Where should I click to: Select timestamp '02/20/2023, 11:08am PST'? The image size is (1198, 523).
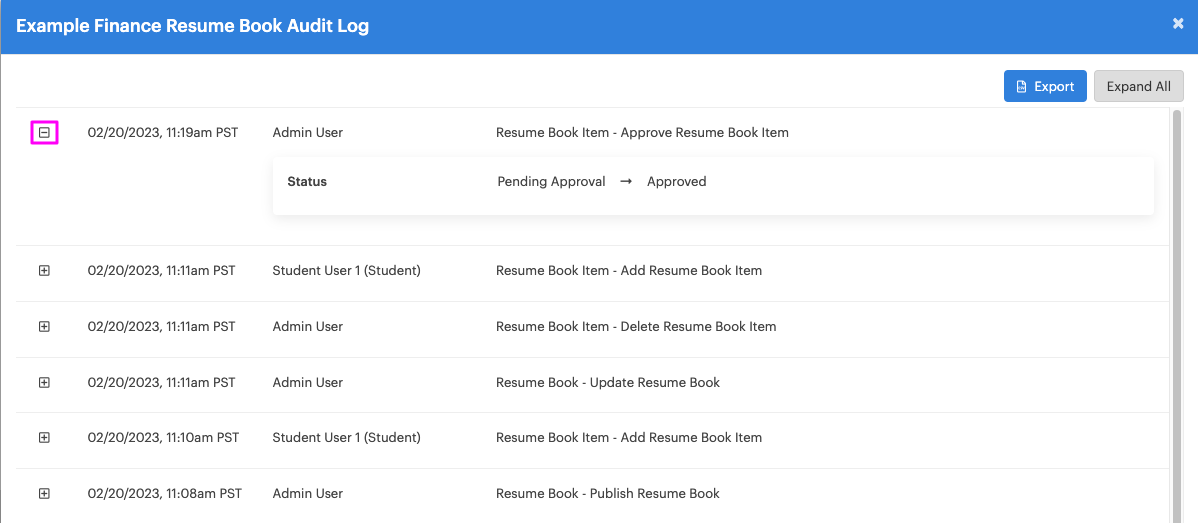164,494
